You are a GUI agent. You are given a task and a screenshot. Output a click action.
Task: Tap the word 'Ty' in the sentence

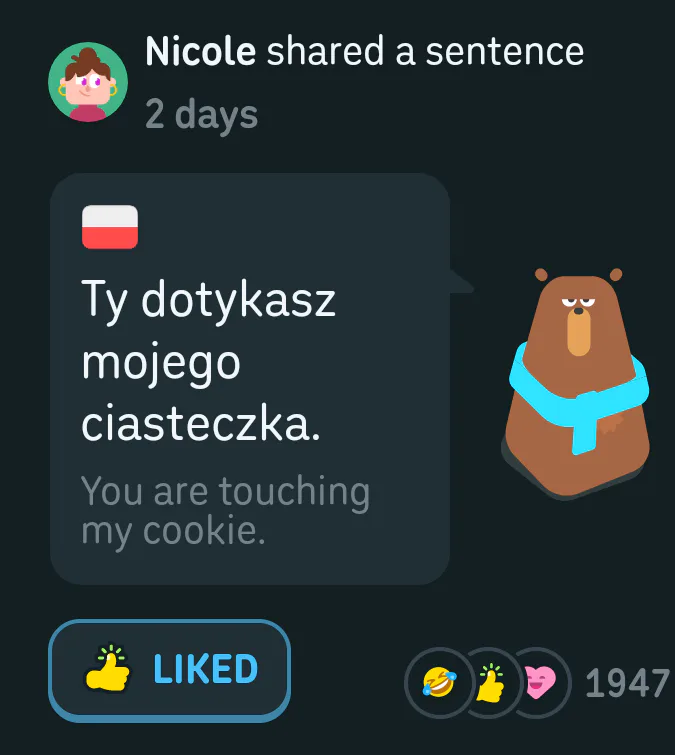(104, 302)
